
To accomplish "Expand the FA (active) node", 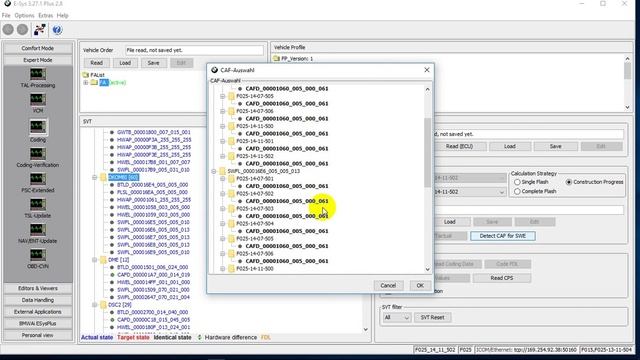I will (86, 82).
